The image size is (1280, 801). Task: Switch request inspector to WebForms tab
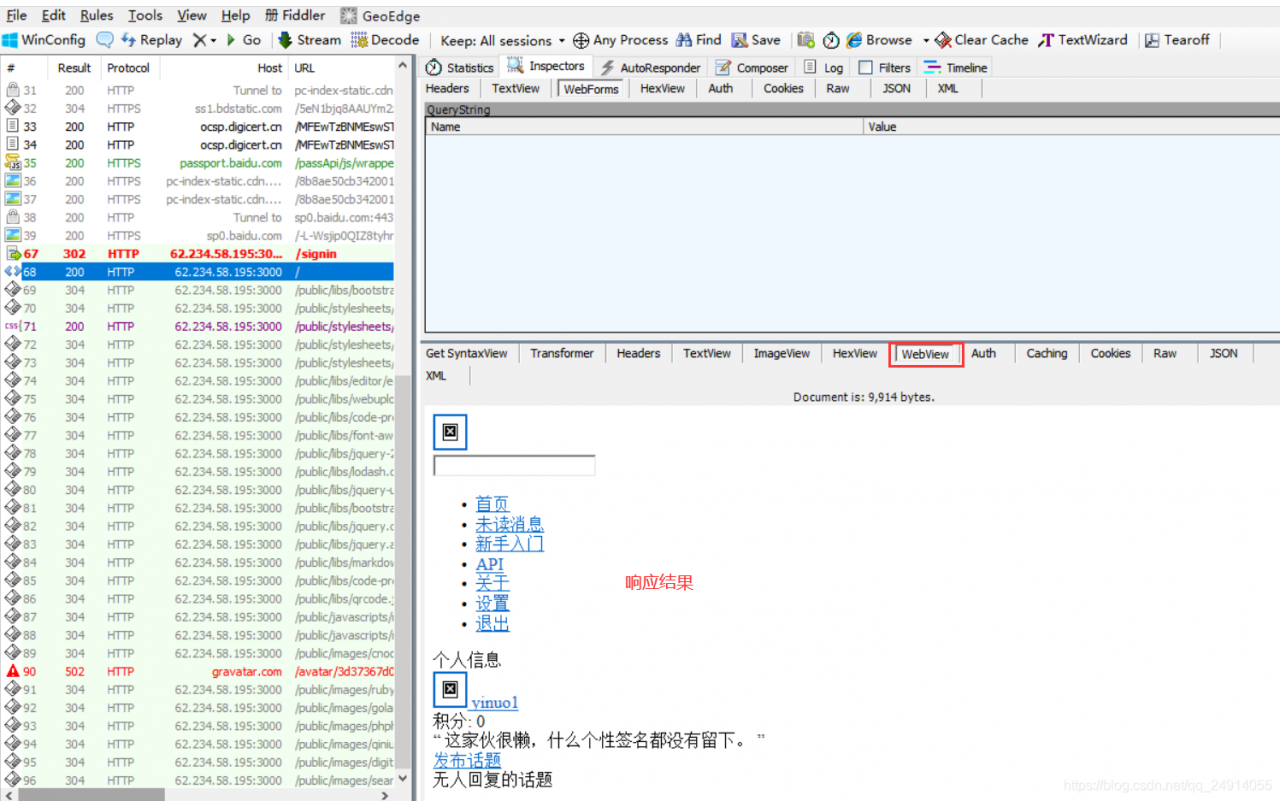[591, 89]
